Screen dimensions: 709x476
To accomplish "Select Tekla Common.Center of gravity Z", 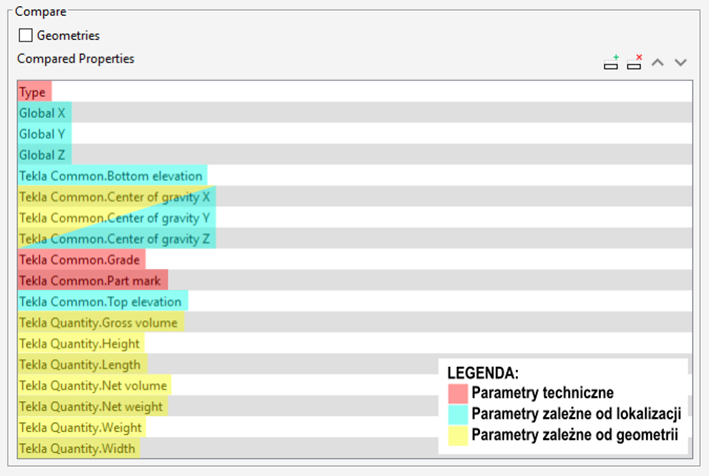I will coord(355,238).
